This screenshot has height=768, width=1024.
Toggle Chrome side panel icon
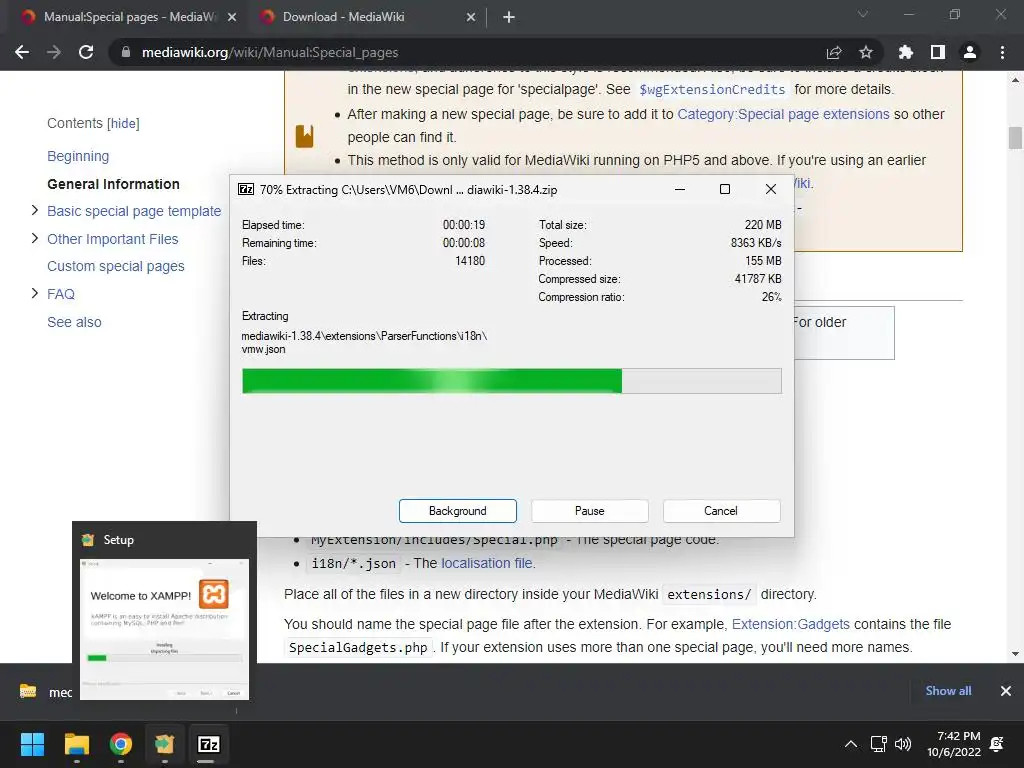click(x=938, y=52)
